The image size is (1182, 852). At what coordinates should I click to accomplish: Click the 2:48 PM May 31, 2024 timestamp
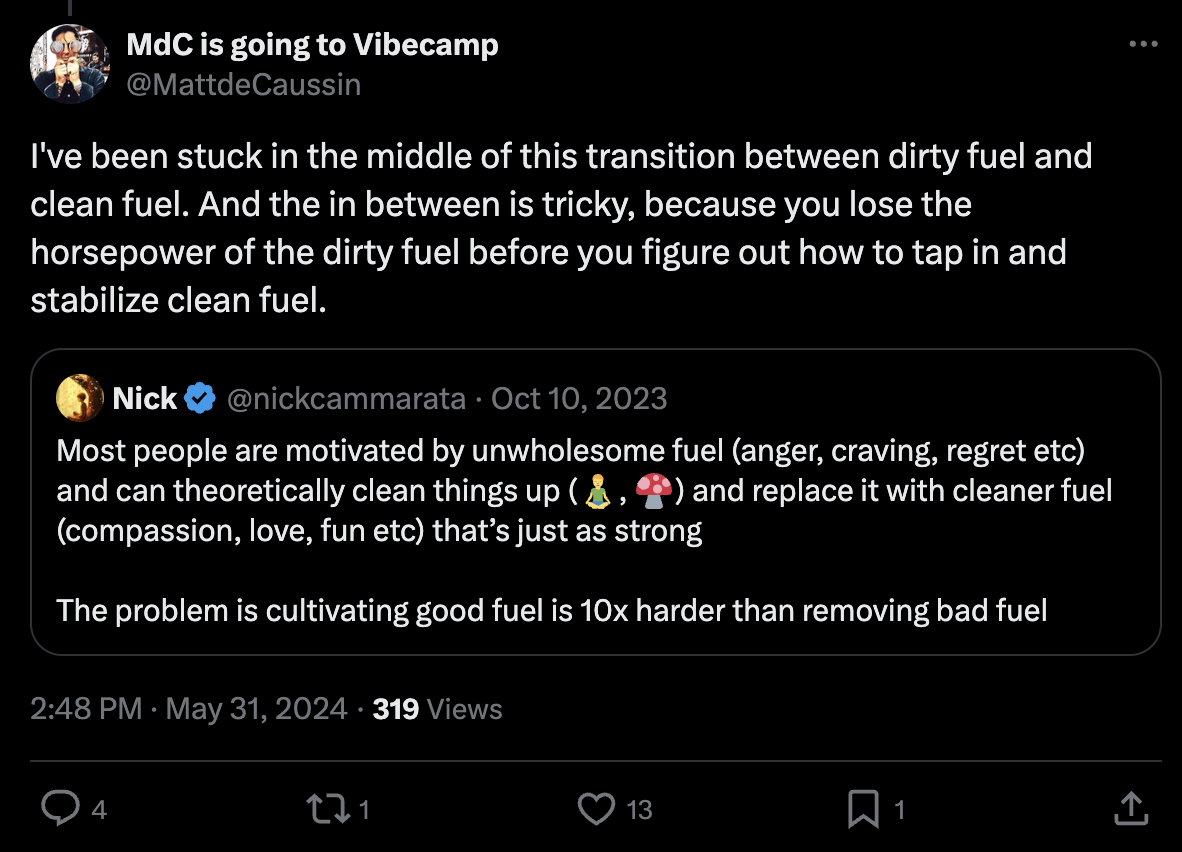coord(189,709)
